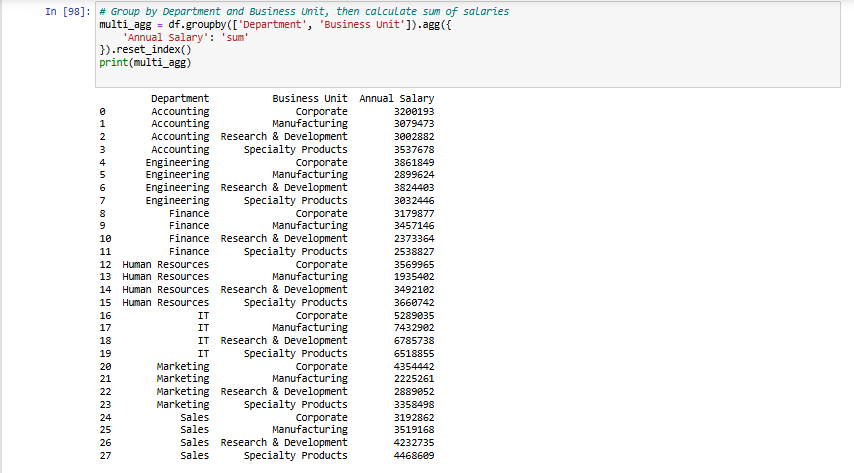The image size is (854, 473).
Task: Click the Business Unit column header
Action: click(310, 99)
